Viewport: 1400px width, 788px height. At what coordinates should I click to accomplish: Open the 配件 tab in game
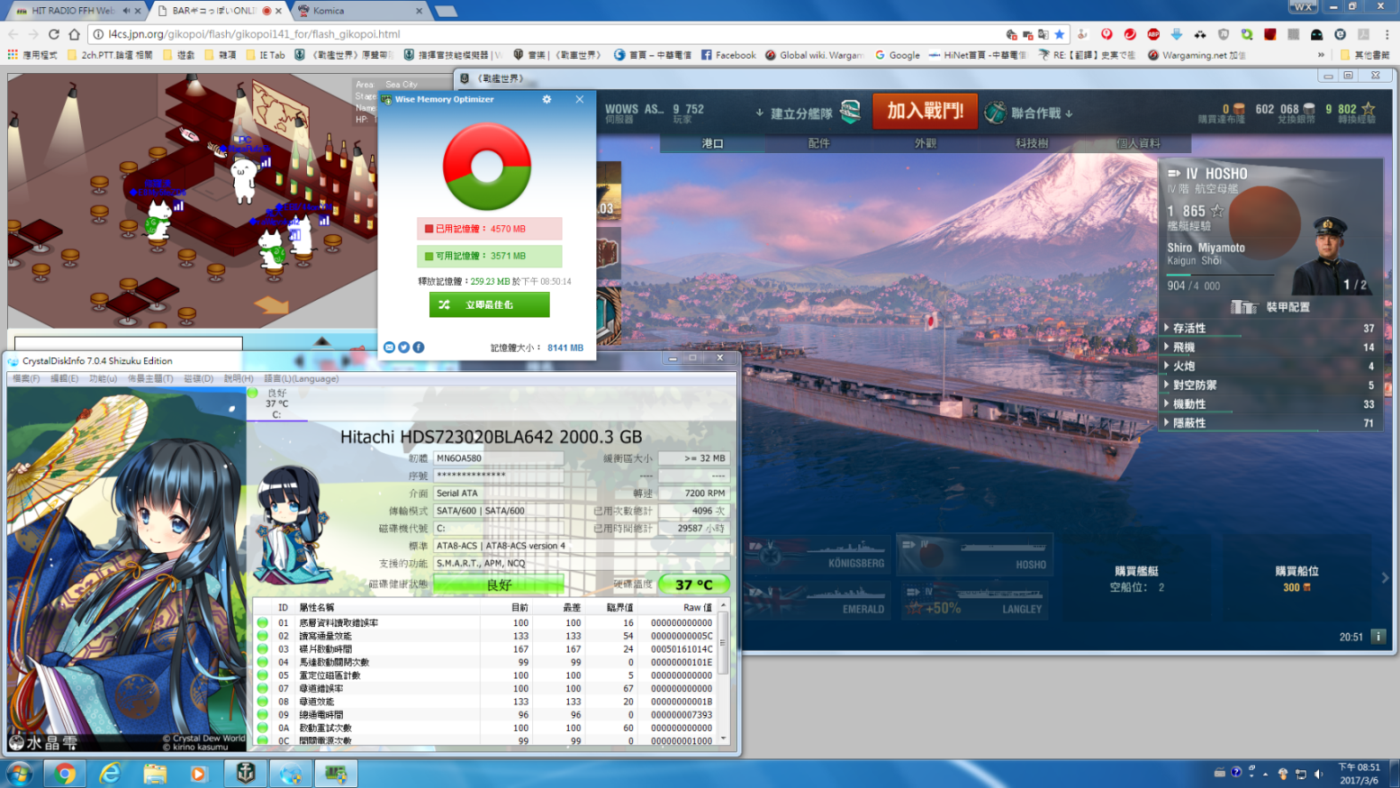pos(818,143)
